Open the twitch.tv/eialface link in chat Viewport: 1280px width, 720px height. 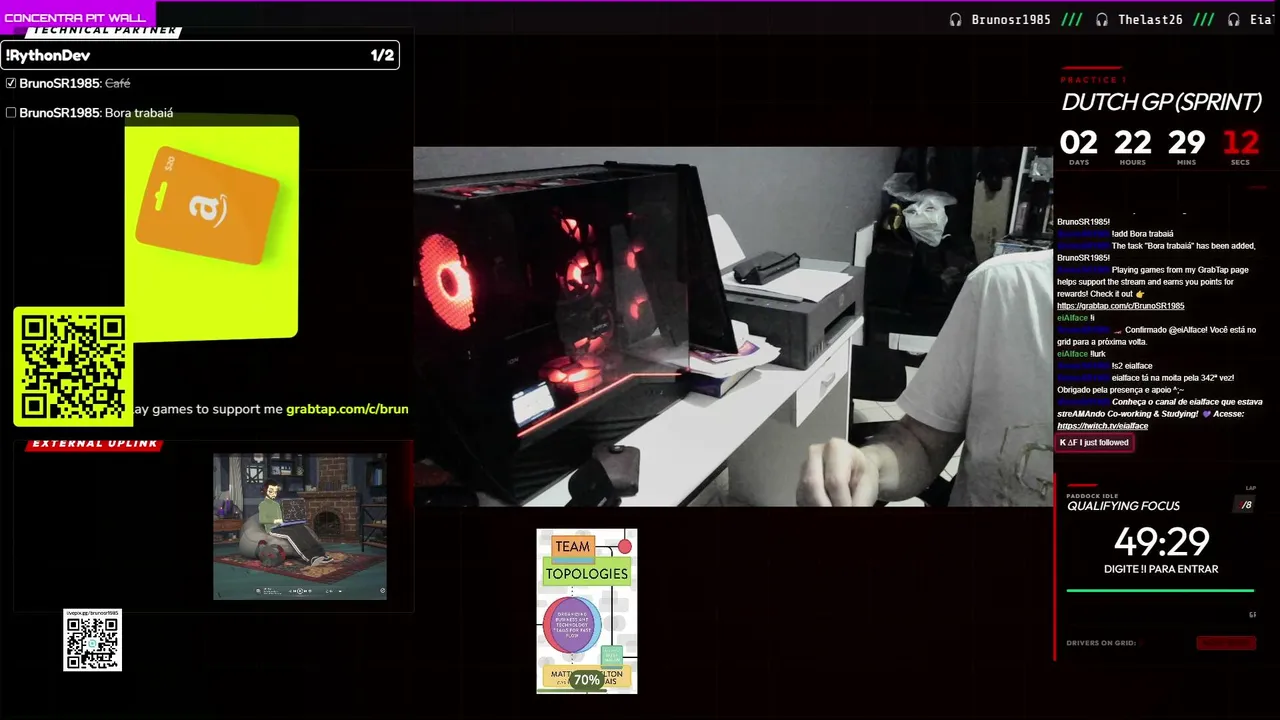[x=1102, y=426]
